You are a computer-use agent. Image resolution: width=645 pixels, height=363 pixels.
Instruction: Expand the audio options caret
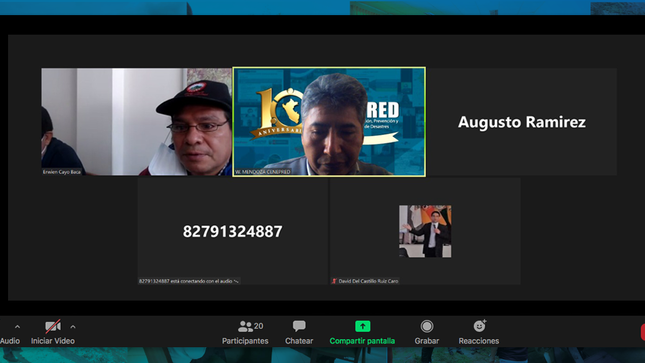coord(17,327)
